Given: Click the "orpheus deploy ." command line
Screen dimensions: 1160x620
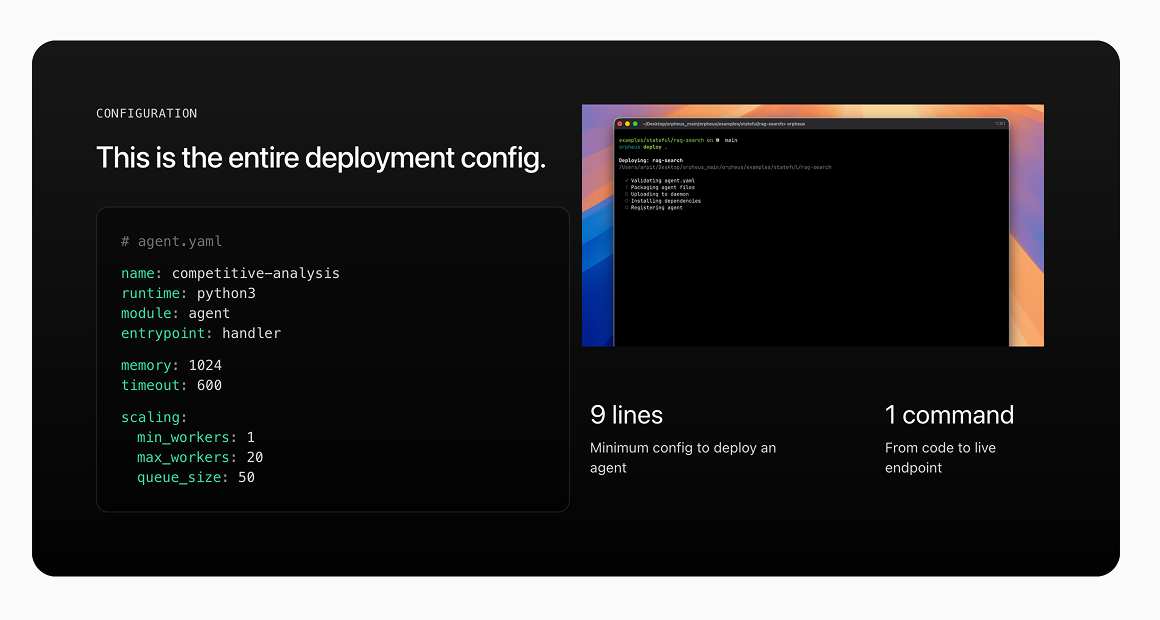Looking at the screenshot, I should 643,147.
